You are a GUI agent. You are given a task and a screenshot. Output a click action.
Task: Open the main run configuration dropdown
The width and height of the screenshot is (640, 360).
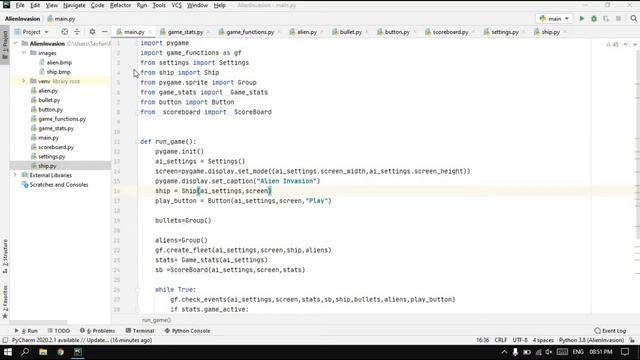click(x=554, y=19)
